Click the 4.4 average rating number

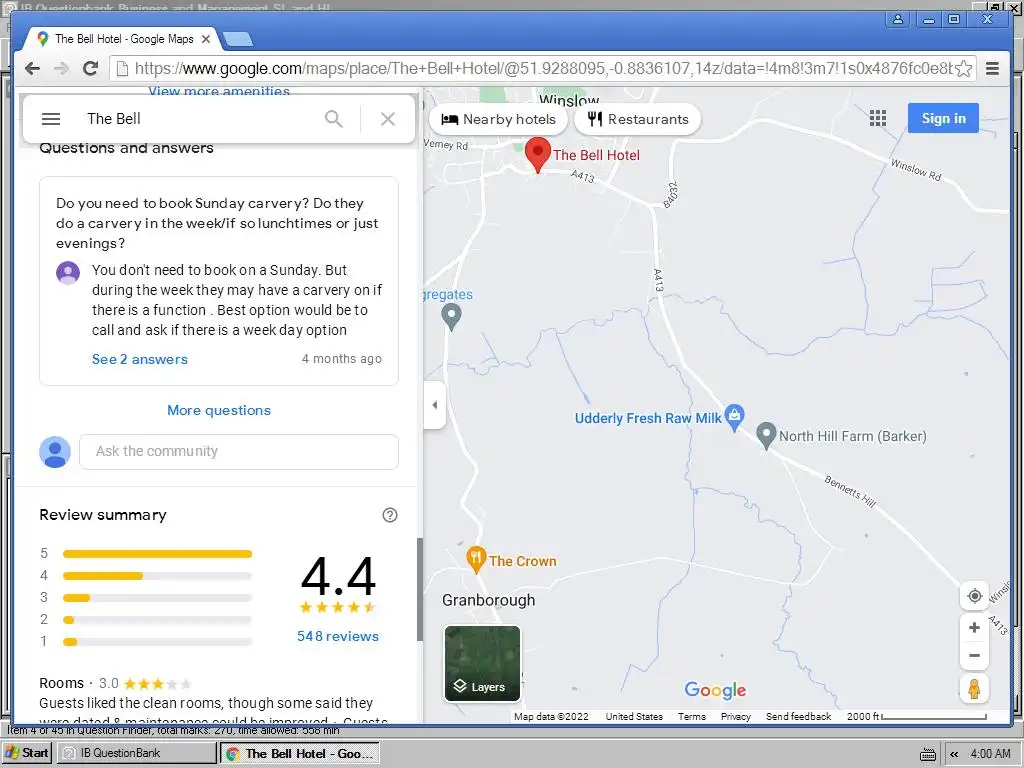point(338,576)
